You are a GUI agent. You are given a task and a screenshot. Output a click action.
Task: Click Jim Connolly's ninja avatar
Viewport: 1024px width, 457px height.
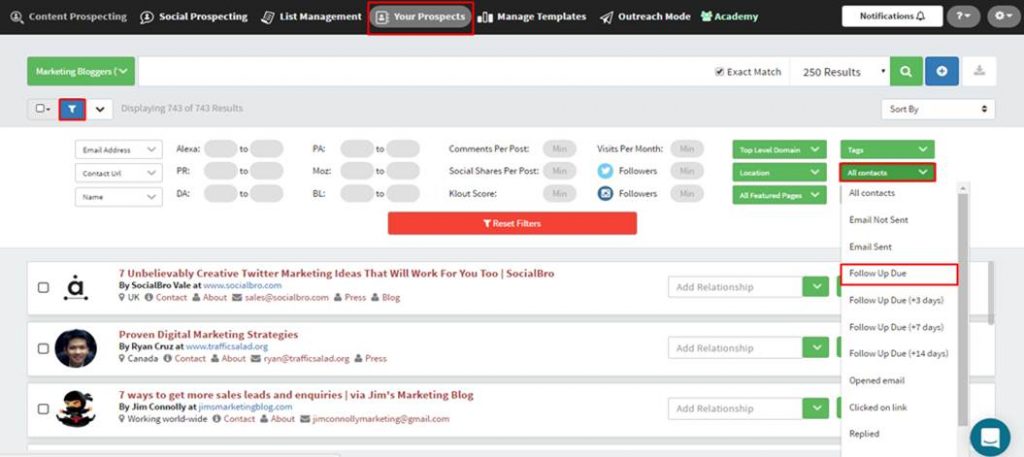click(76, 409)
